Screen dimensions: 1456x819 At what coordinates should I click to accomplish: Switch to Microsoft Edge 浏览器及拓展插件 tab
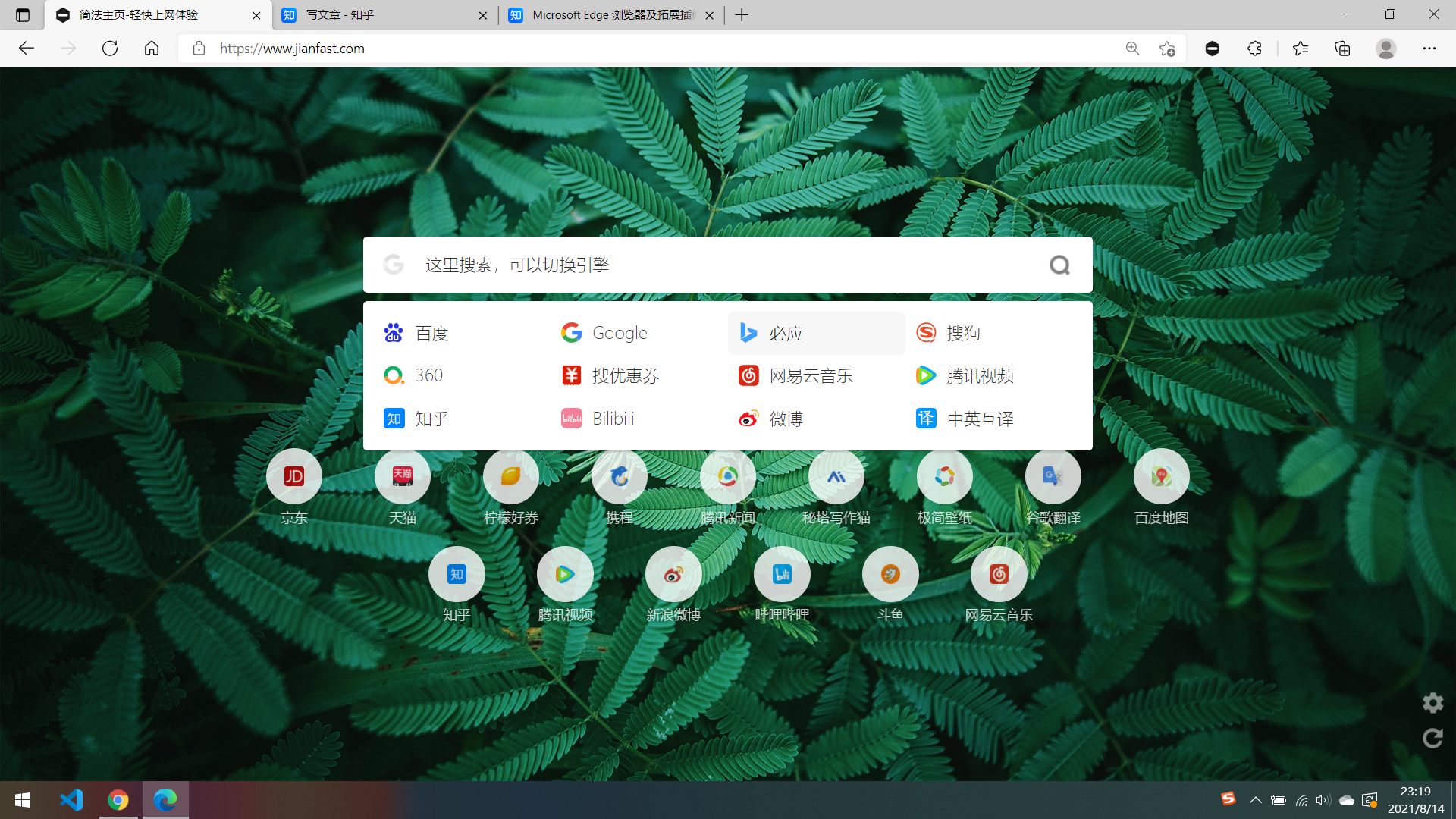[x=611, y=15]
